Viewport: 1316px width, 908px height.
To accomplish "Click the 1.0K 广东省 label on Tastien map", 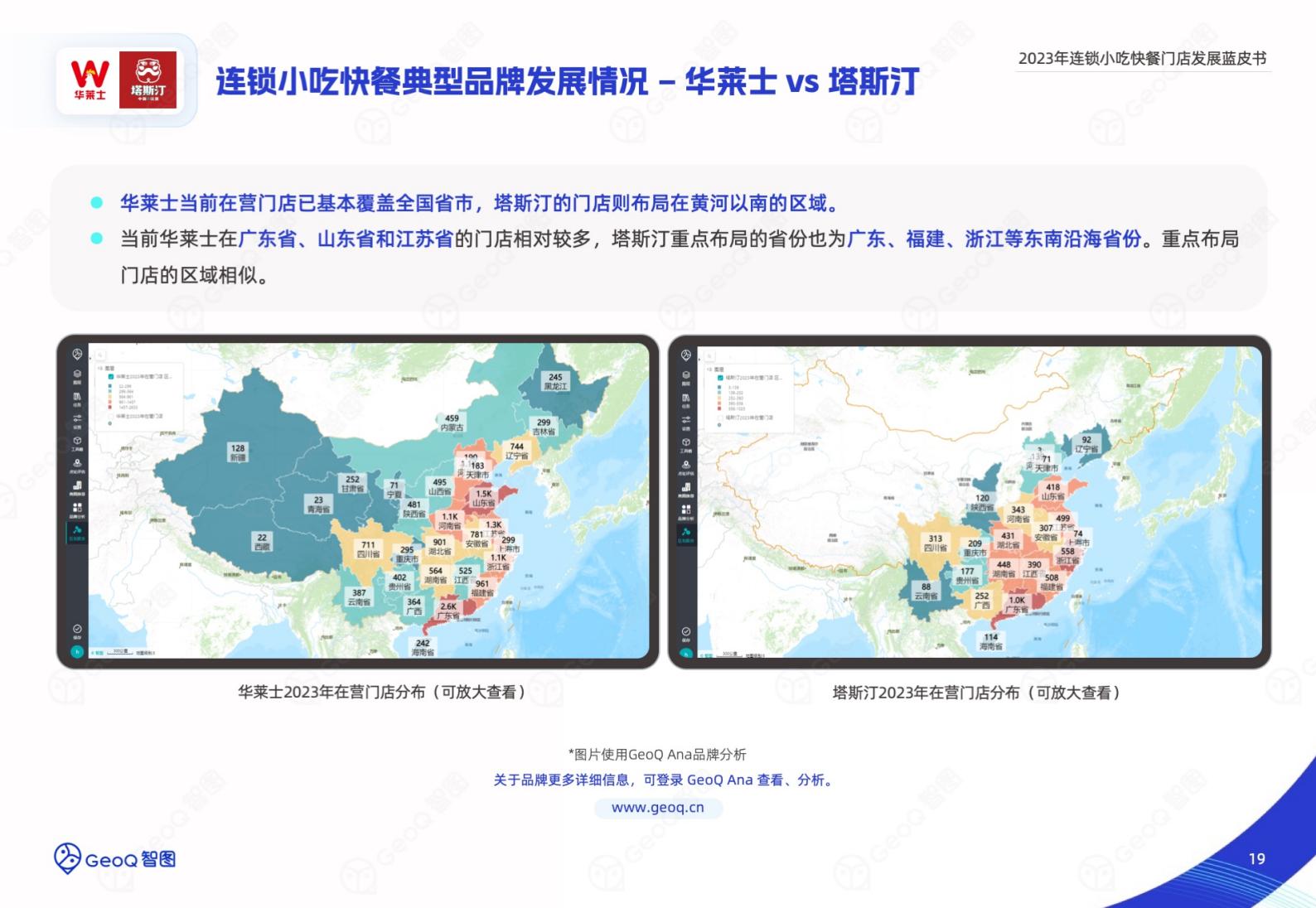I will click(x=1017, y=605).
